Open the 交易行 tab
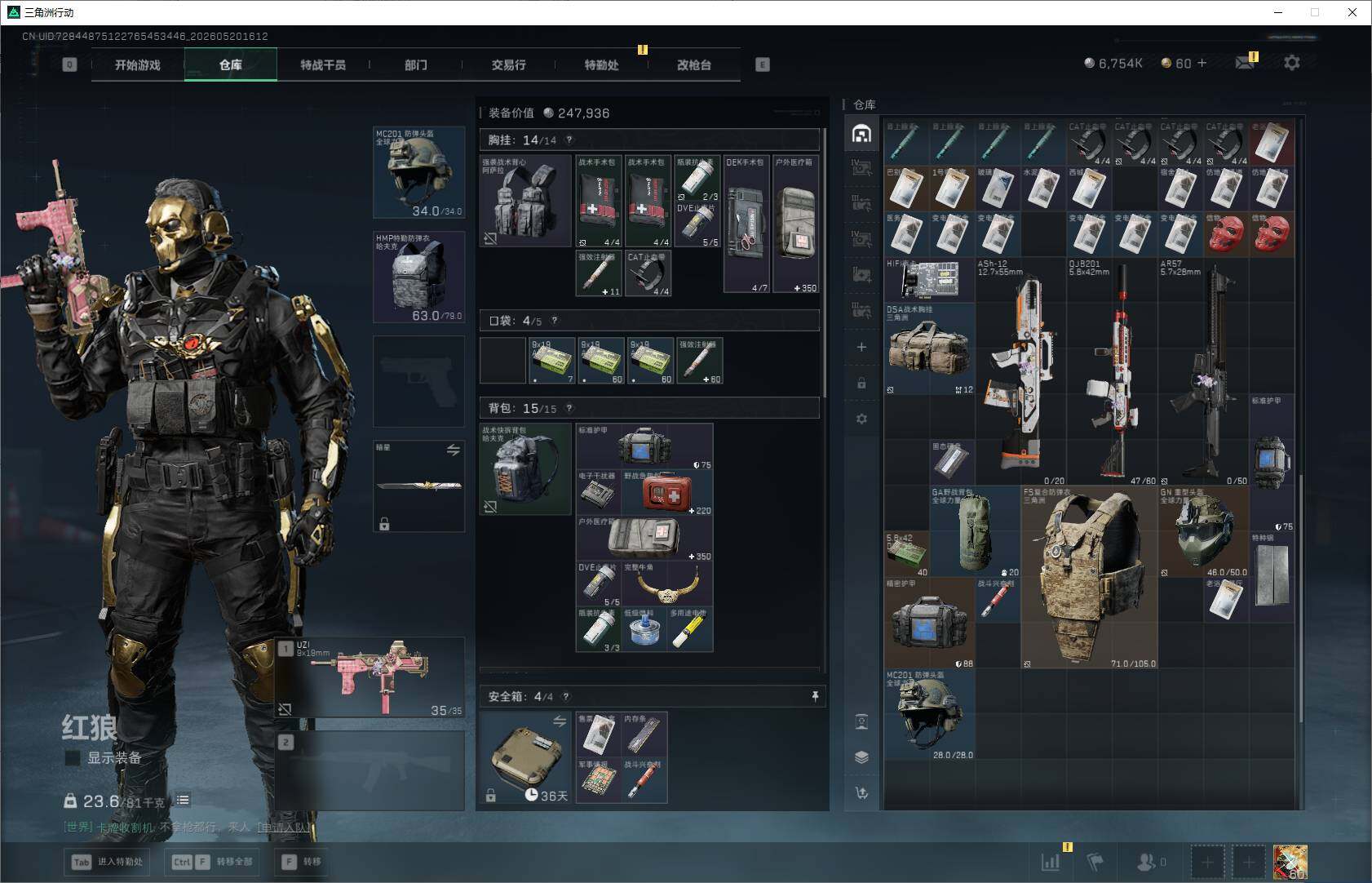Screen dimensions: 1372x883 pyautogui.click(x=508, y=64)
